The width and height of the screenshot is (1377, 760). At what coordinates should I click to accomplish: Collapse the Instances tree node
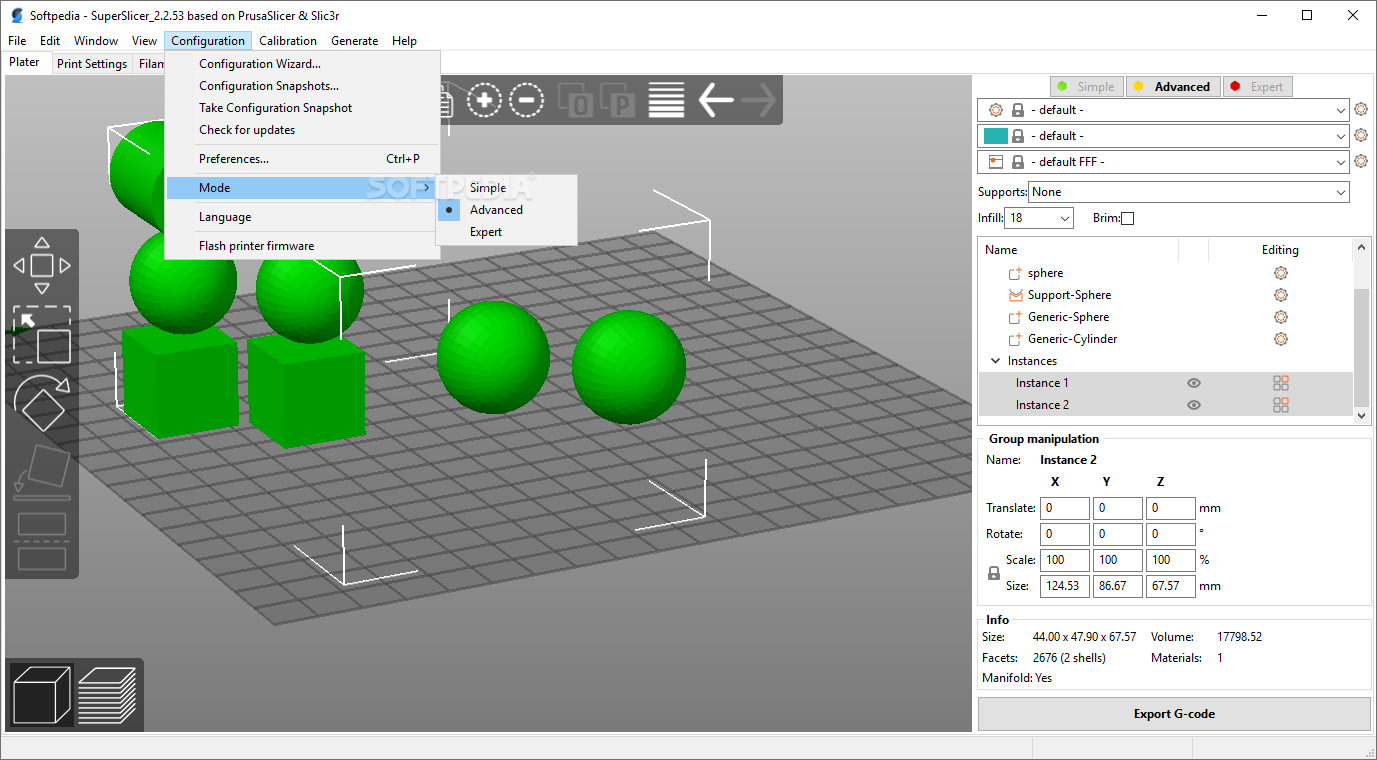(995, 361)
